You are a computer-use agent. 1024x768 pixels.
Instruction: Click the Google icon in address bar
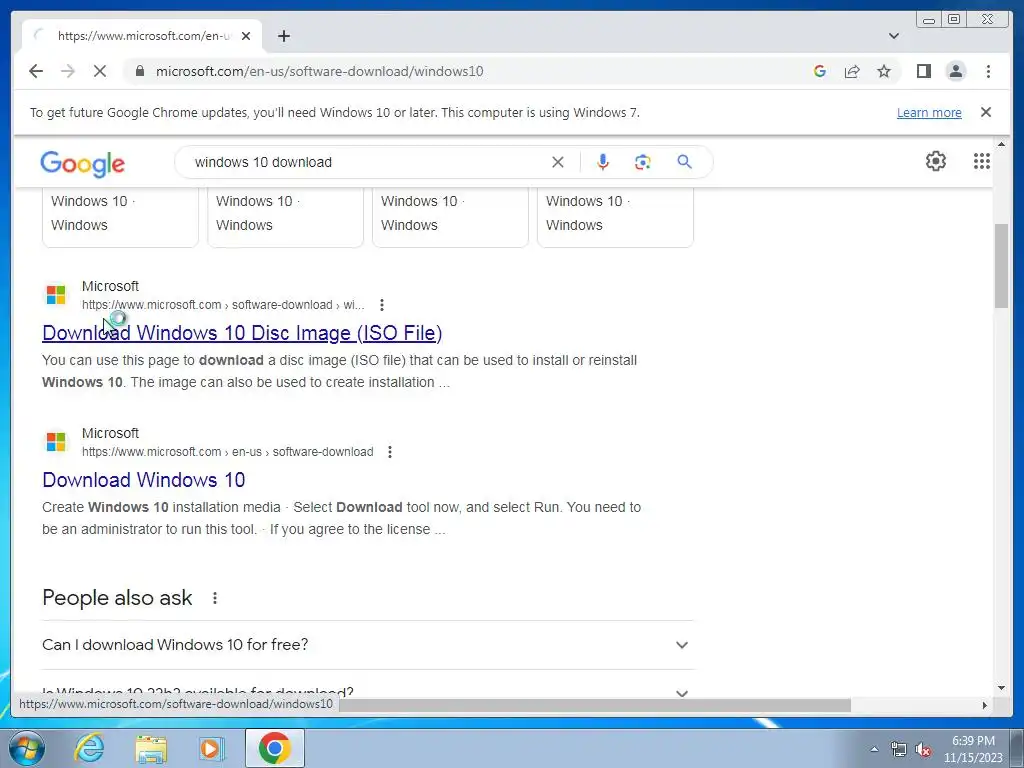pos(820,71)
